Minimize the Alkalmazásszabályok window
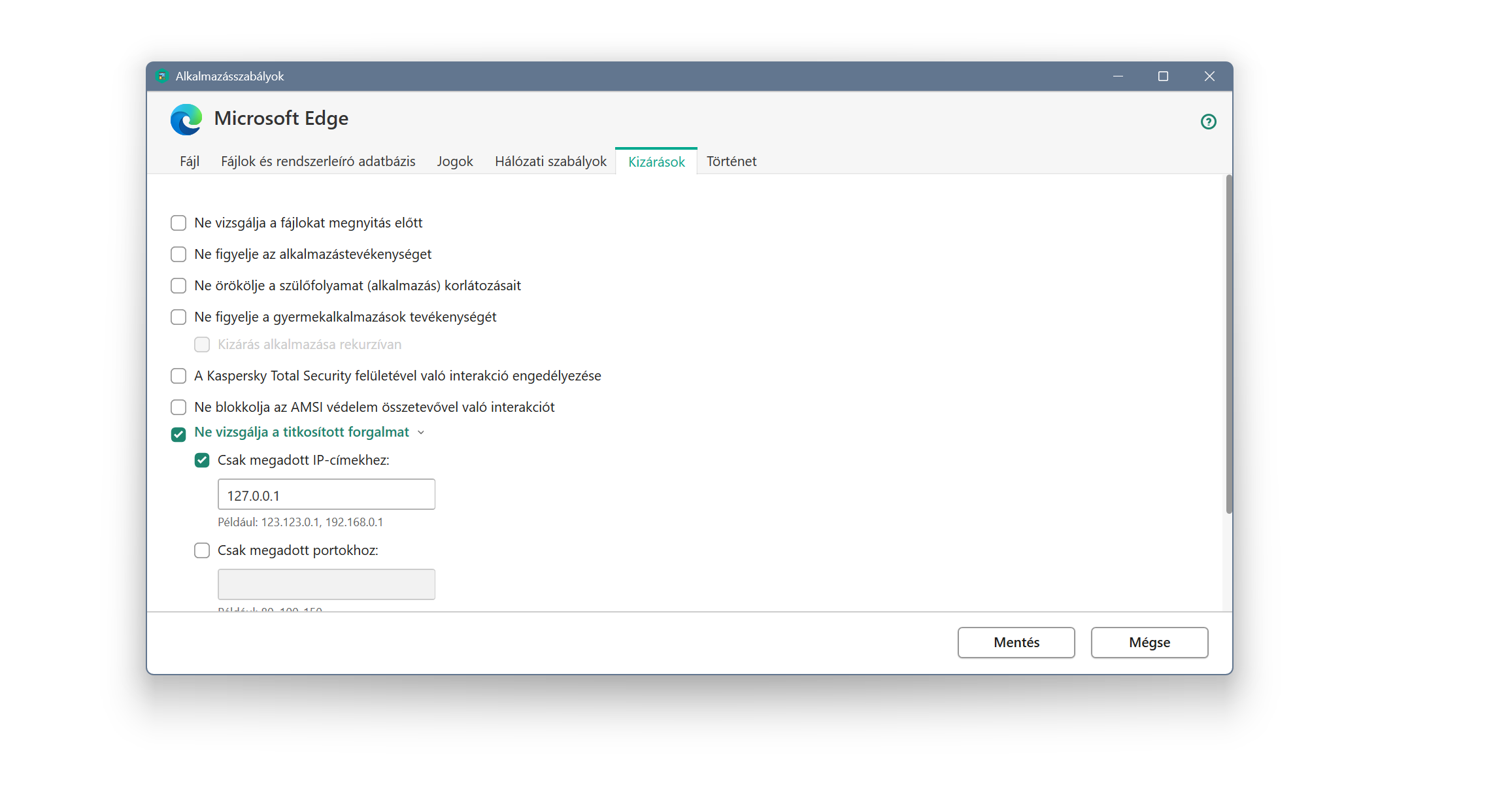 [x=1118, y=76]
